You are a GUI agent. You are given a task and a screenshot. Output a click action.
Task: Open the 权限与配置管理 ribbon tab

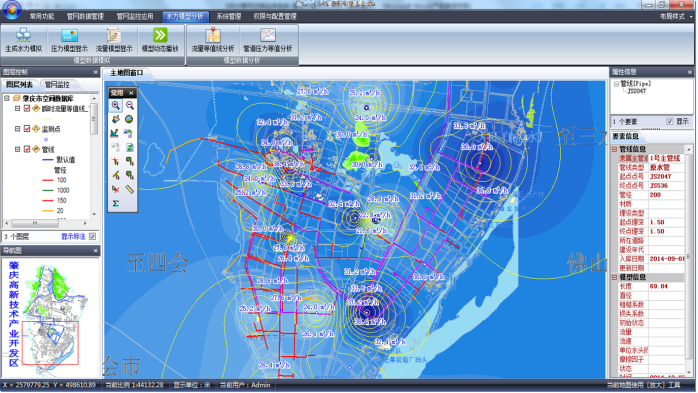(275, 16)
